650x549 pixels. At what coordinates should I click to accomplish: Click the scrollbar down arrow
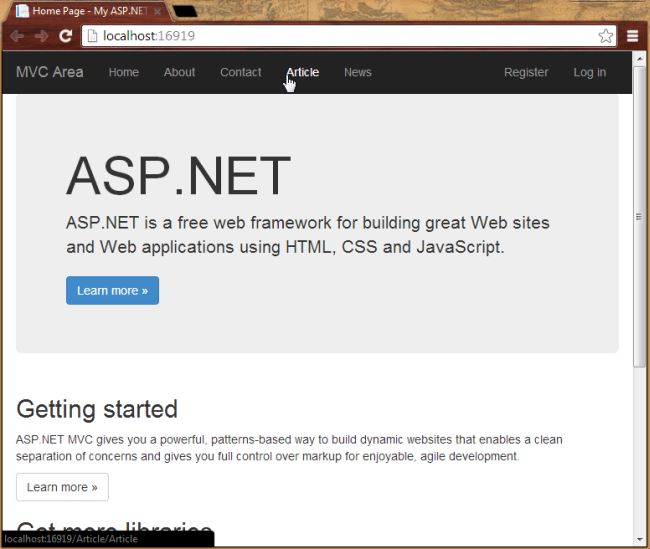pyautogui.click(x=640, y=539)
